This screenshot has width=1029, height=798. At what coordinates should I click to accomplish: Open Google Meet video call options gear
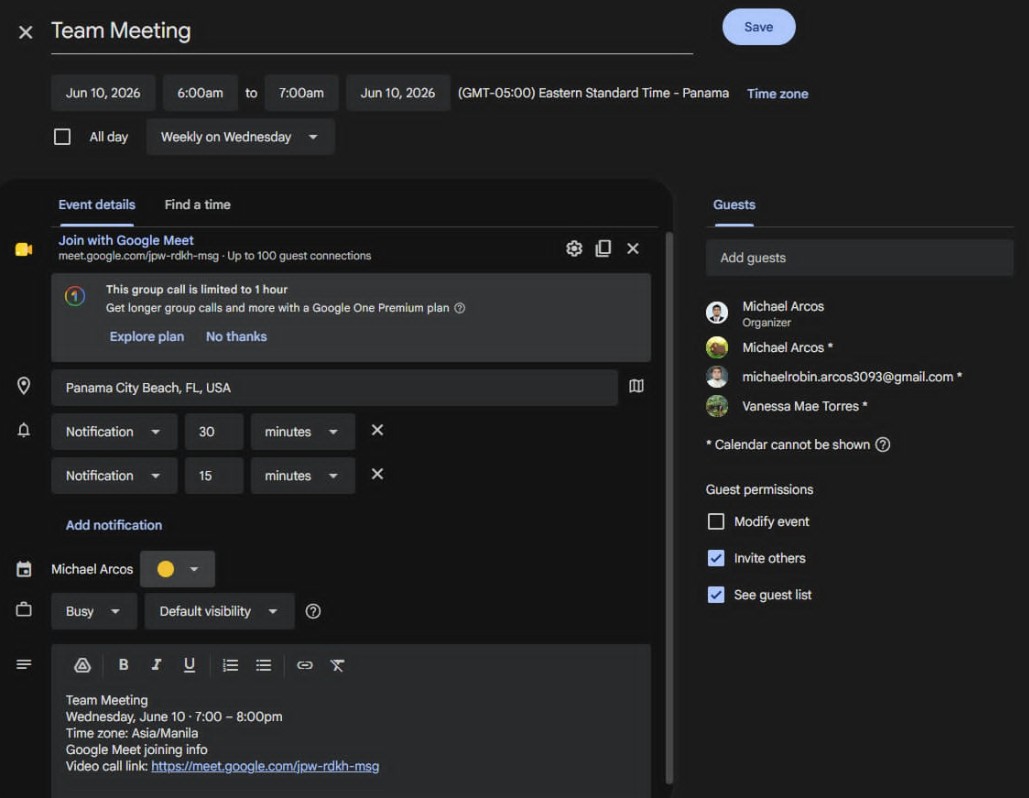point(574,249)
